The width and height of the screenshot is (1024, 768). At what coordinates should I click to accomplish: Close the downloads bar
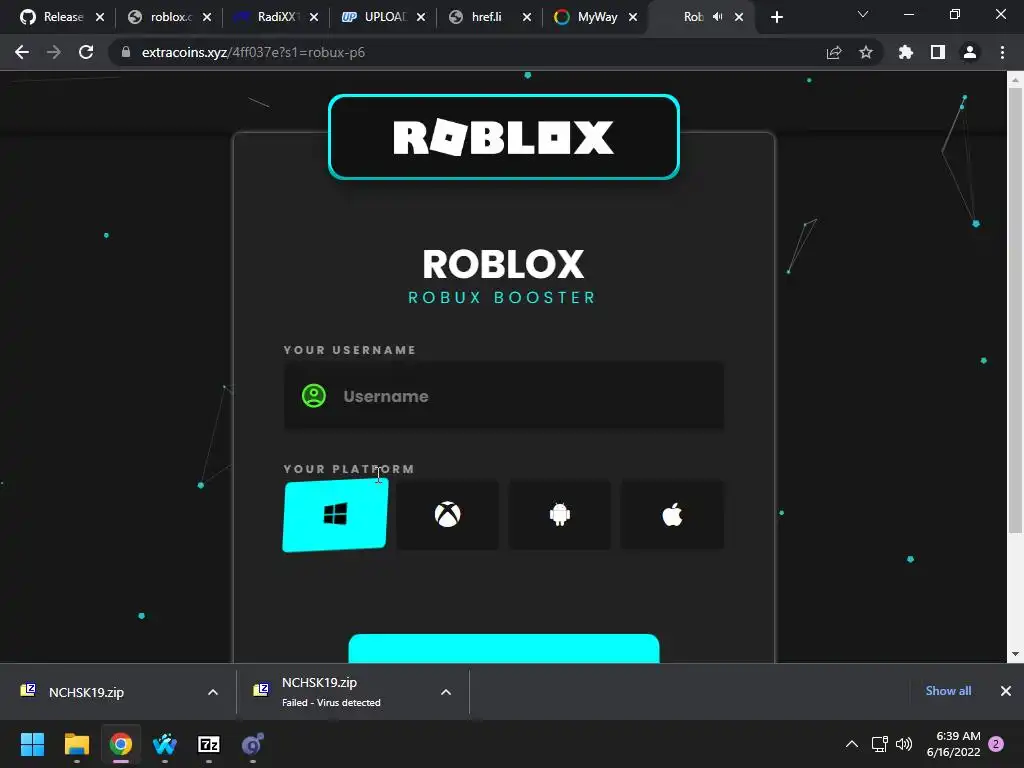(x=1006, y=691)
